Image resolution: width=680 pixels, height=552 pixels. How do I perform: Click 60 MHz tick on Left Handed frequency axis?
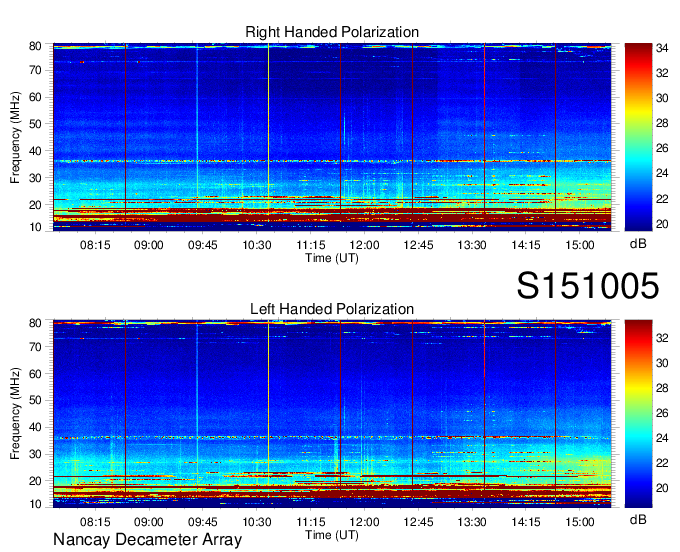pyautogui.click(x=35, y=374)
